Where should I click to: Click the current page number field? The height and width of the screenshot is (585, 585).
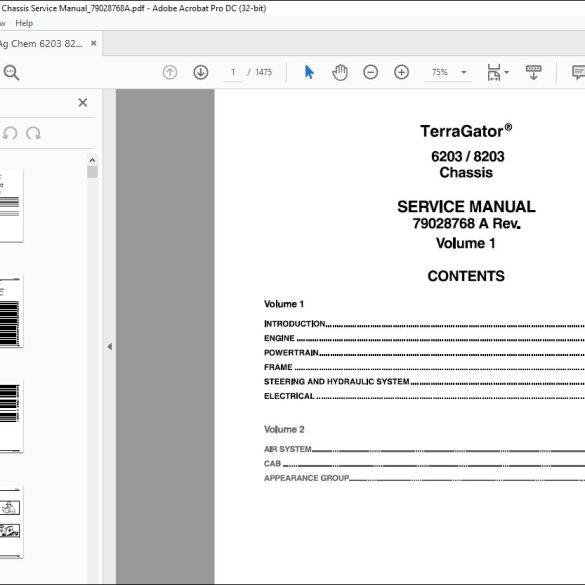233,72
